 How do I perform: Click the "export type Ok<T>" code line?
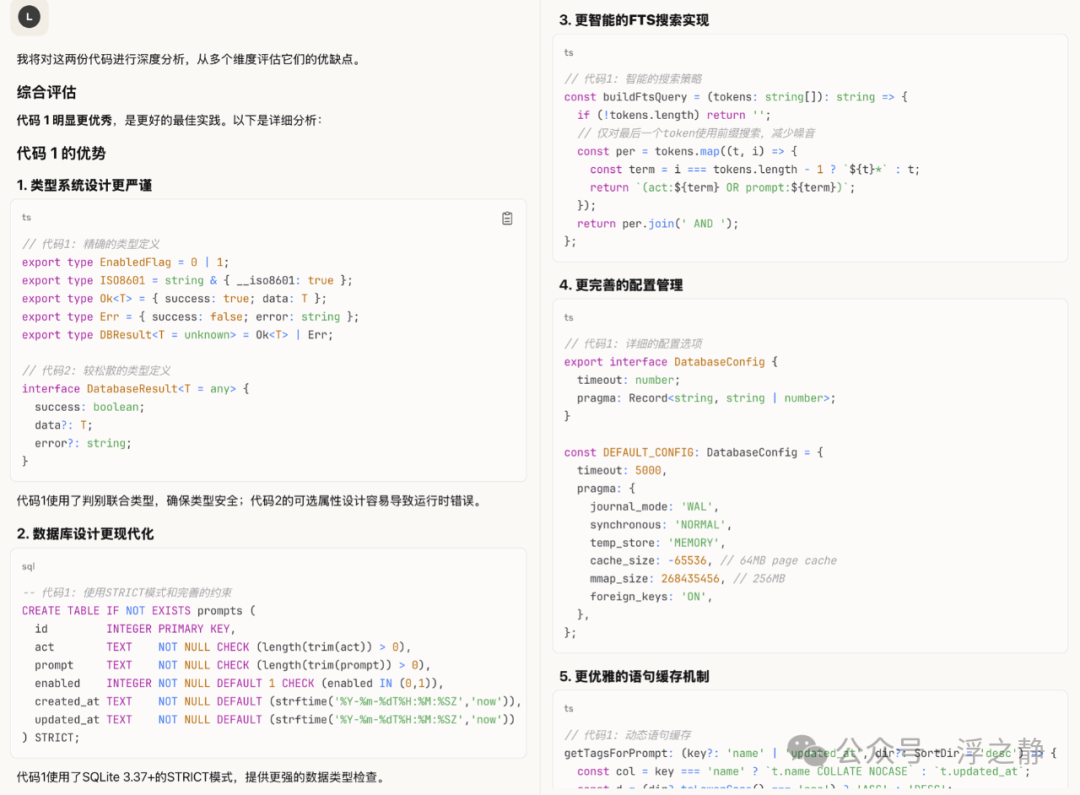pos(174,298)
